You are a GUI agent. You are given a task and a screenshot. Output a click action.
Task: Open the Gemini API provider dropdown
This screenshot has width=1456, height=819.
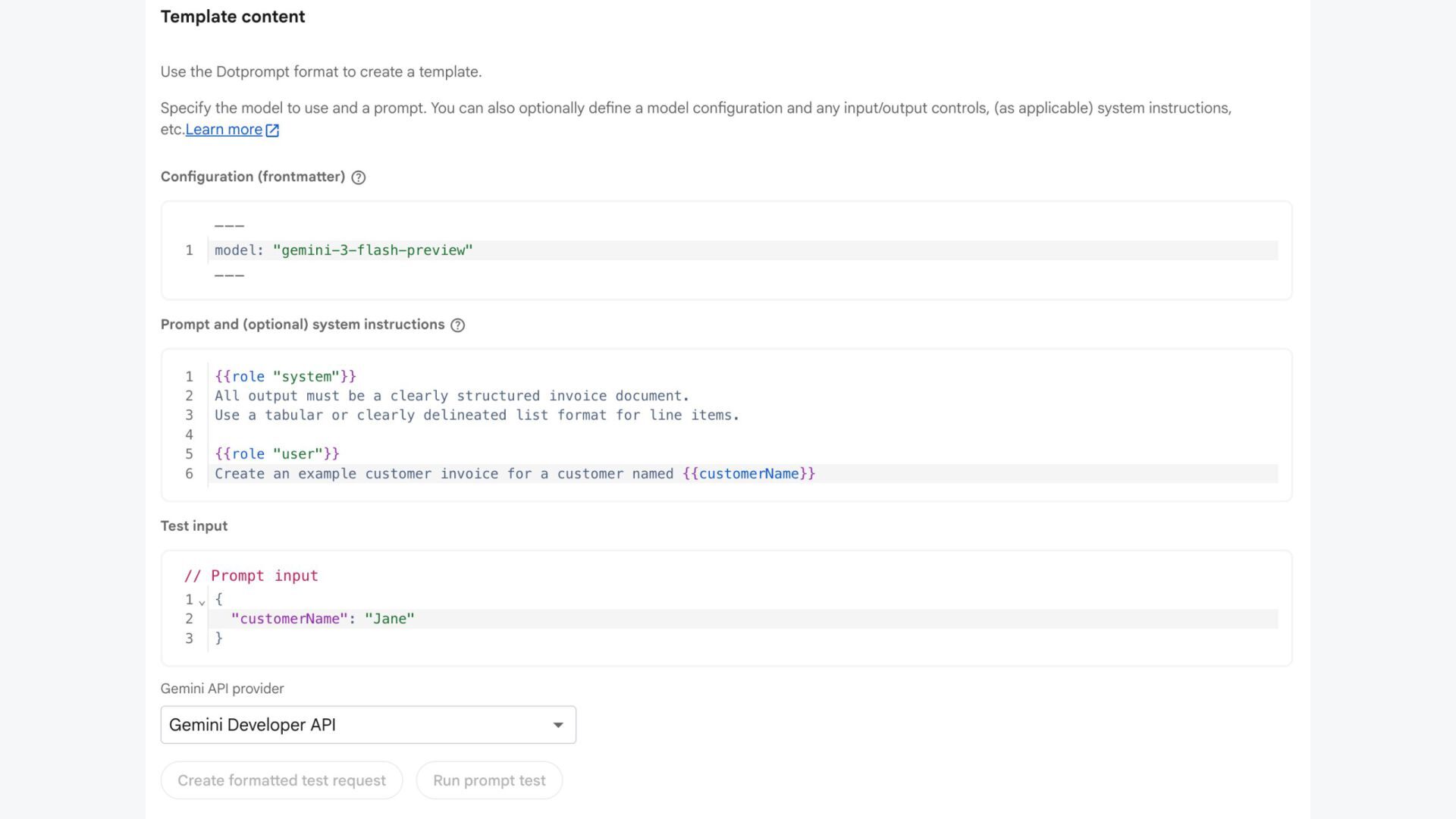[368, 725]
